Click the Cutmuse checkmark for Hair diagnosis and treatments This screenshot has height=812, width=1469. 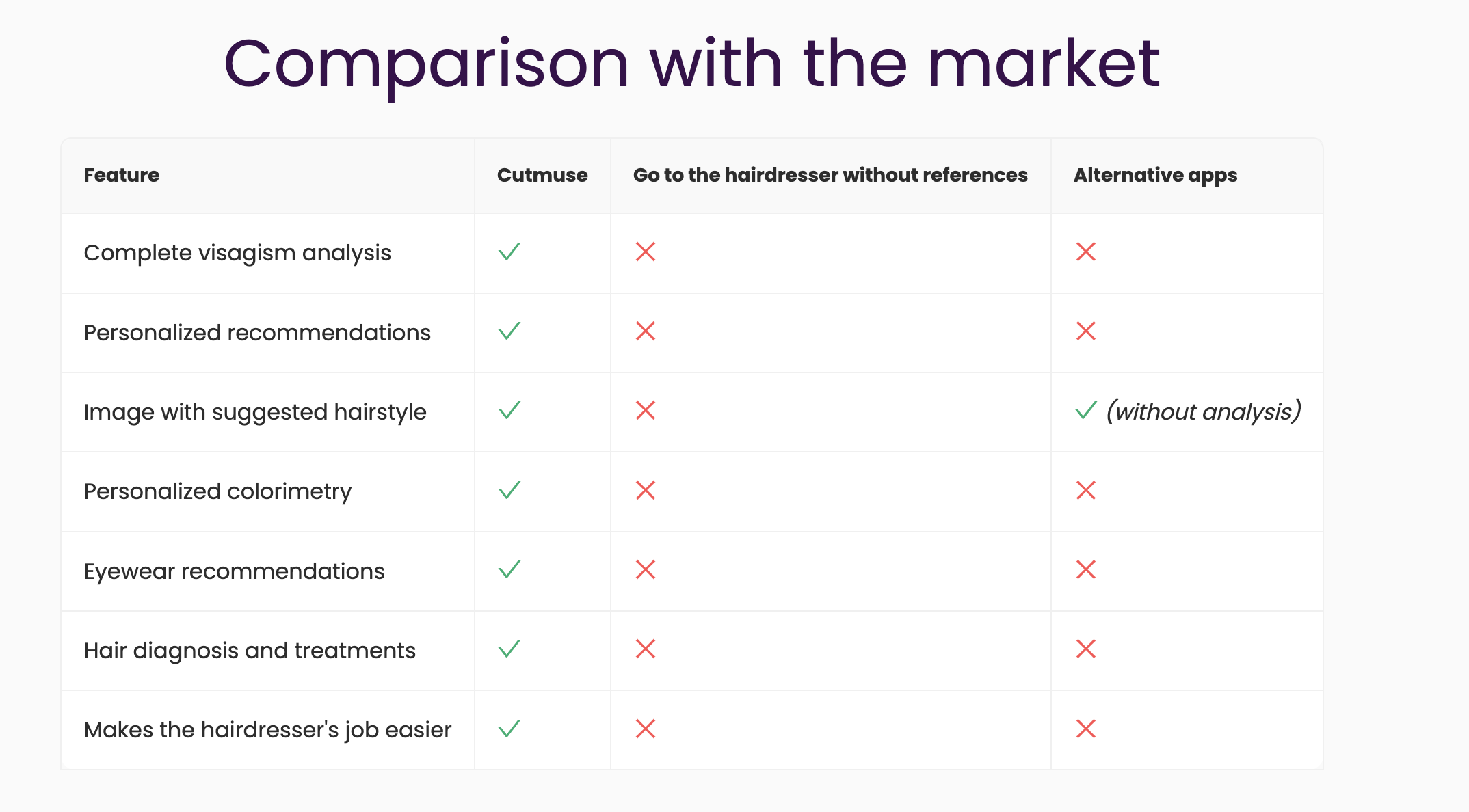click(x=509, y=649)
